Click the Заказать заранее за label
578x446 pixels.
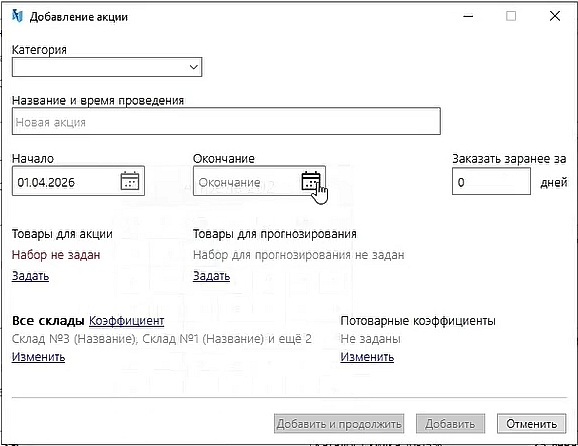[x=509, y=158]
